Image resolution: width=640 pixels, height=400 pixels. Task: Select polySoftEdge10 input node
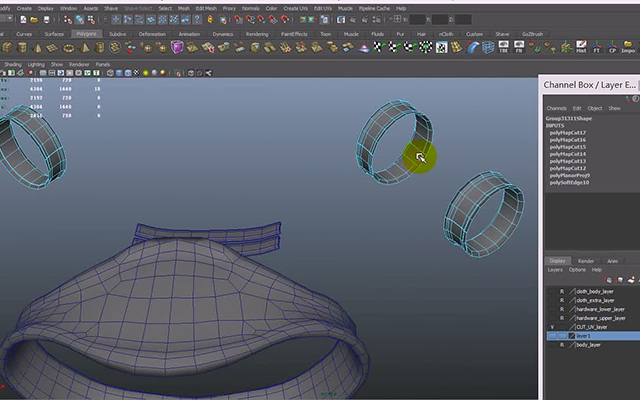569,182
